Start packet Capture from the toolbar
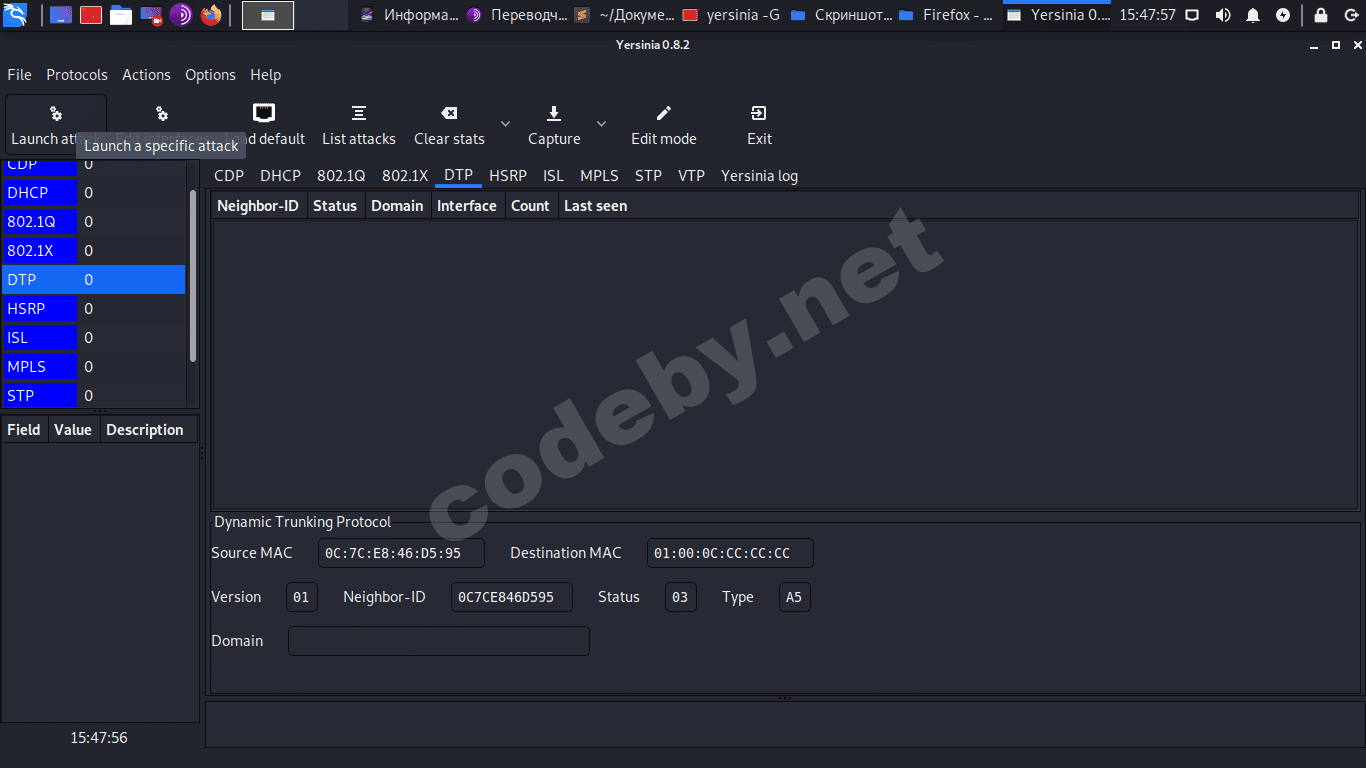This screenshot has width=1366, height=768. click(x=553, y=123)
